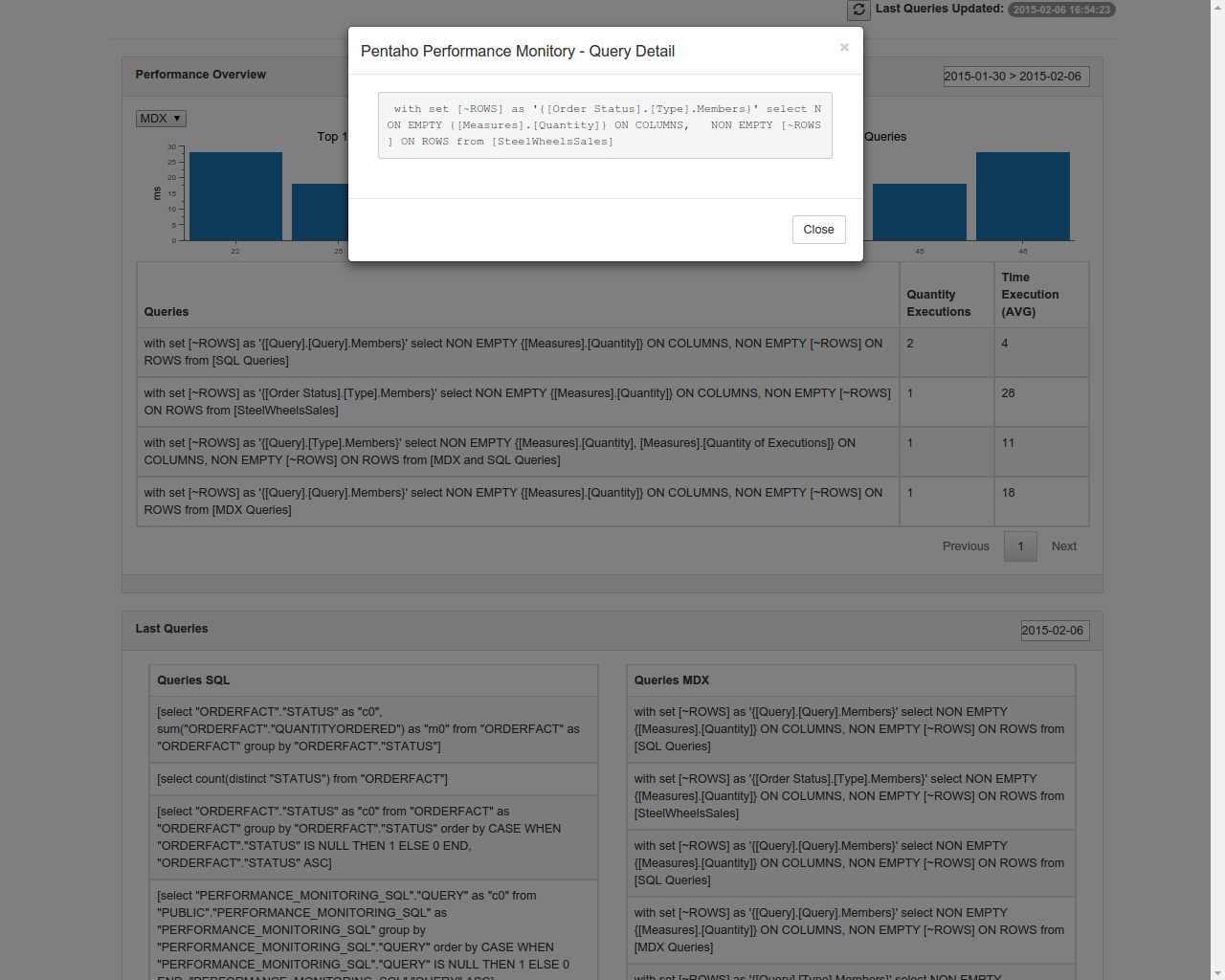Go to the Previous page

click(966, 546)
